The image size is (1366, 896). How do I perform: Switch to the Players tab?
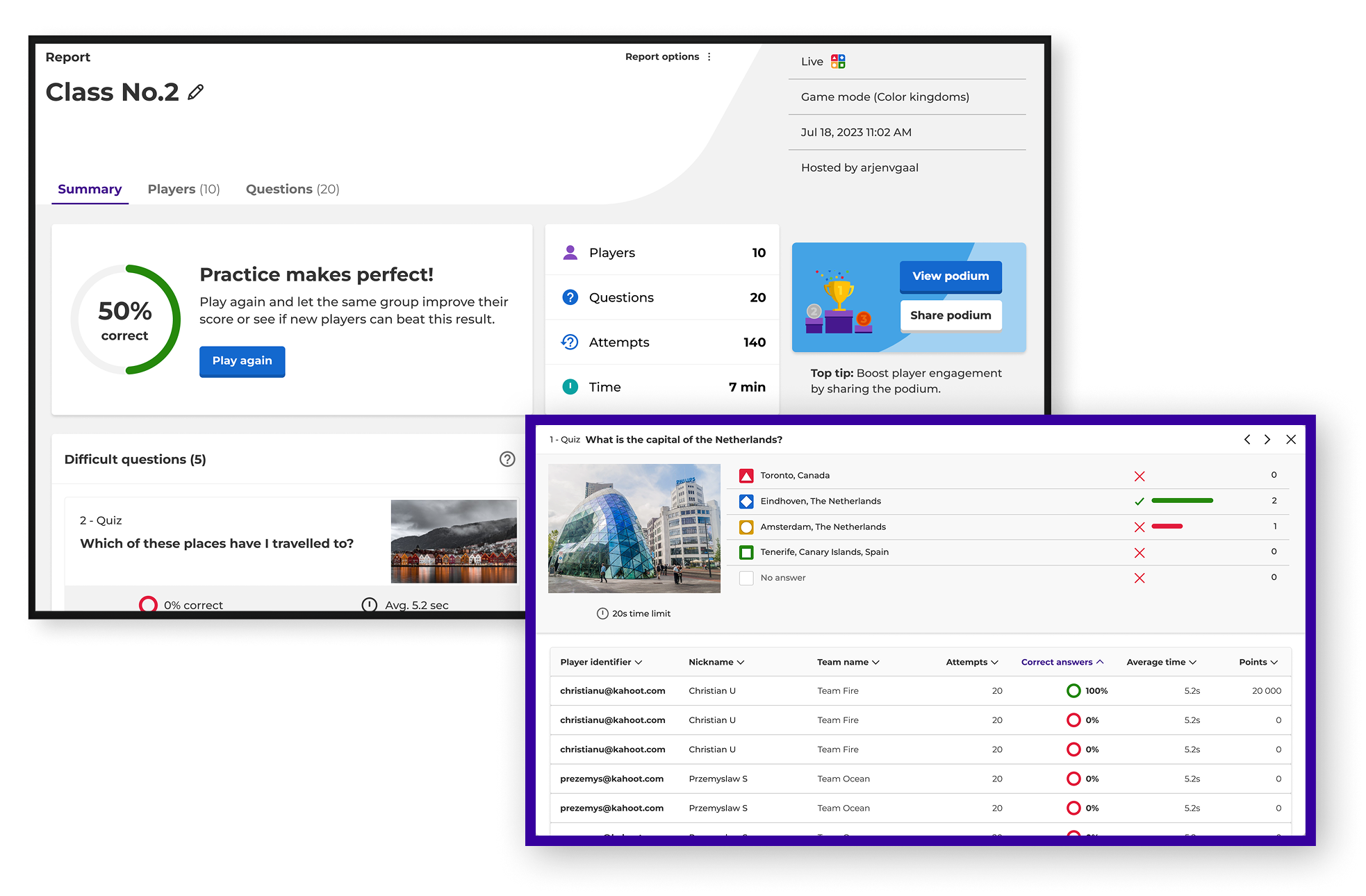point(183,189)
